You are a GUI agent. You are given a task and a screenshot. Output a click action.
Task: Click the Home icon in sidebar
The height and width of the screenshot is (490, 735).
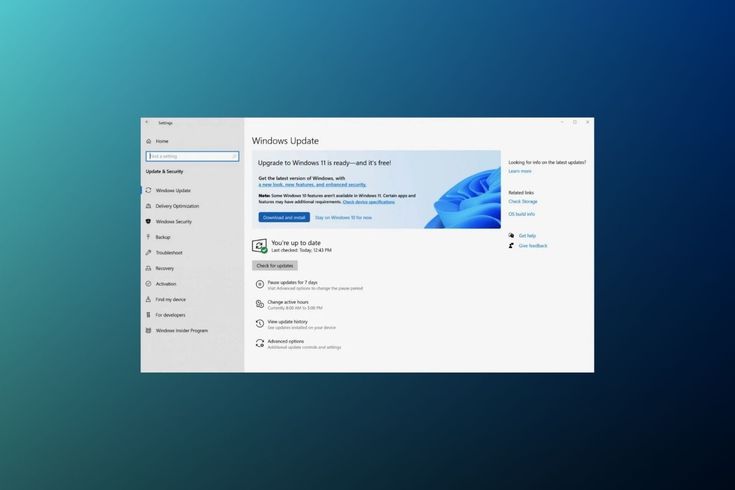pos(148,141)
